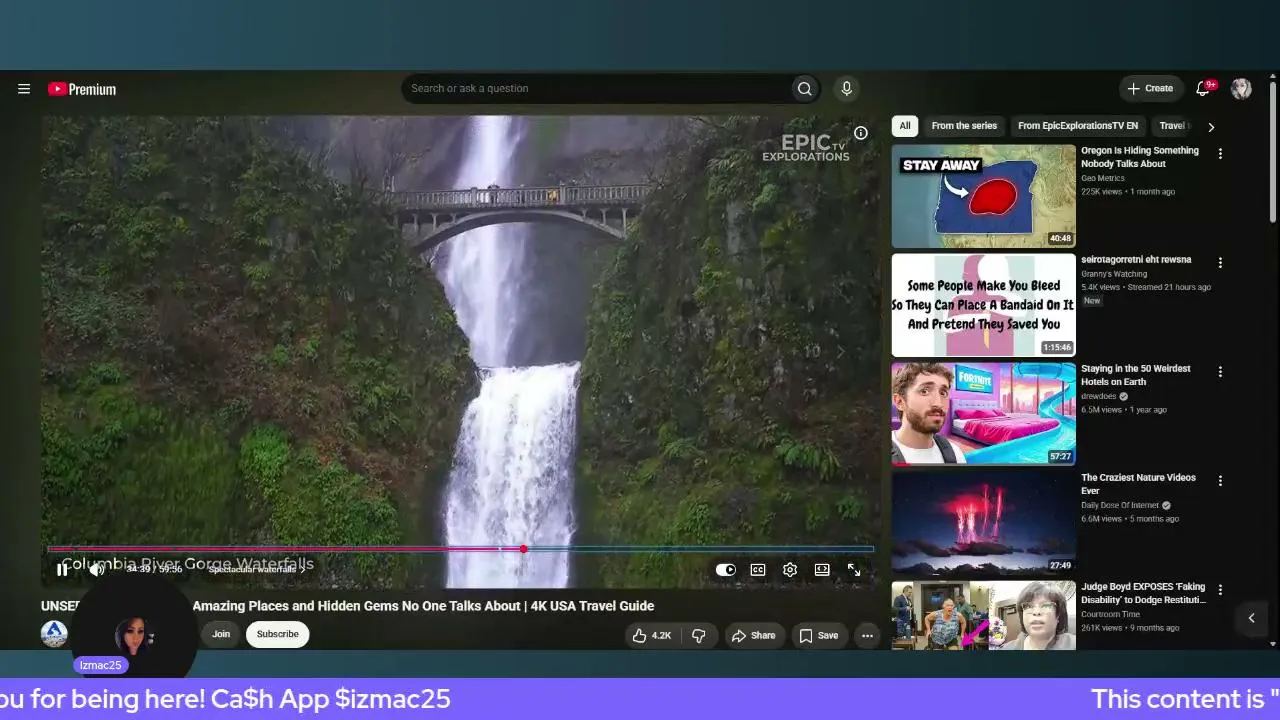Viewport: 1280px width, 720px height.
Task: Switch to theater mode
Action: (822, 570)
